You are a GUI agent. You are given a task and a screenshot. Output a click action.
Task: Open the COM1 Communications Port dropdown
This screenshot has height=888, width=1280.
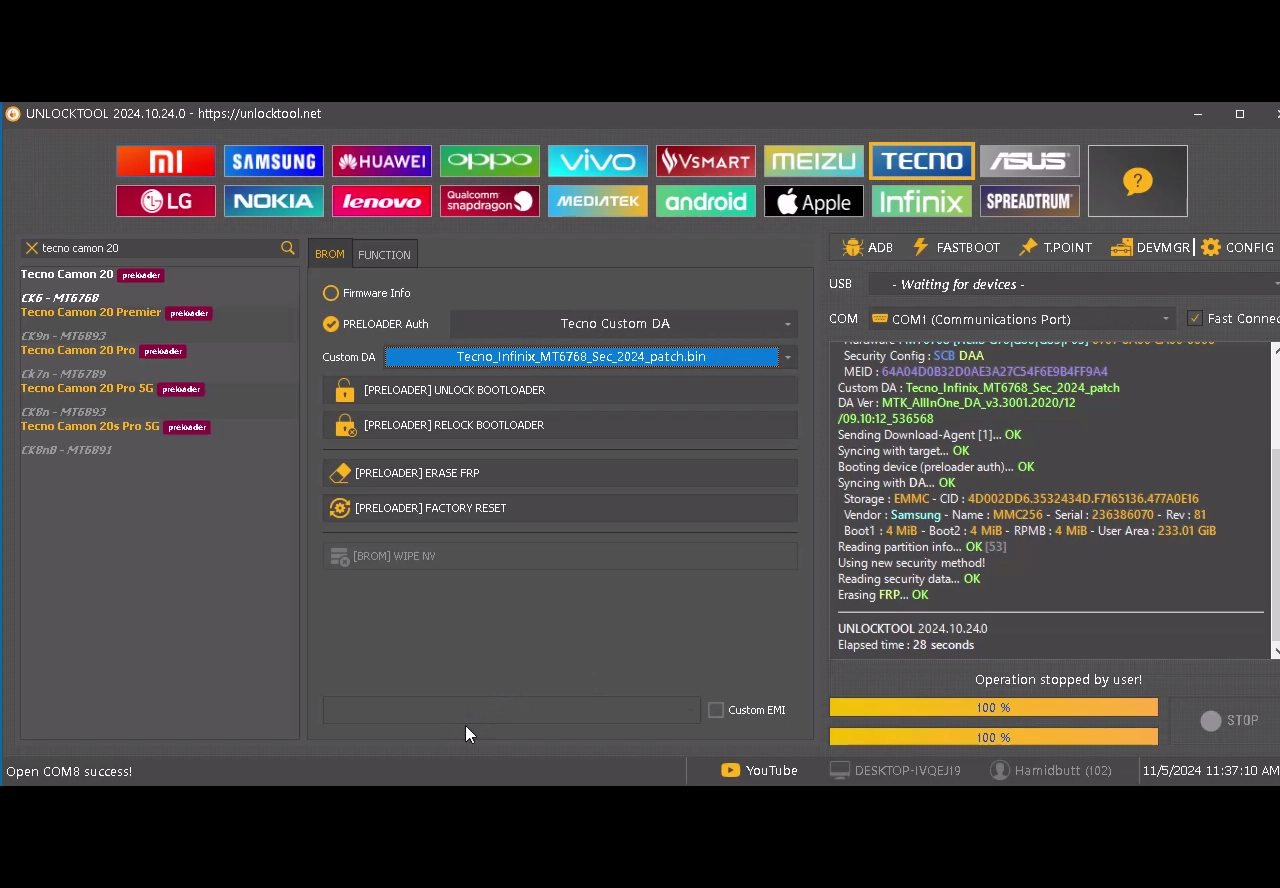1020,319
